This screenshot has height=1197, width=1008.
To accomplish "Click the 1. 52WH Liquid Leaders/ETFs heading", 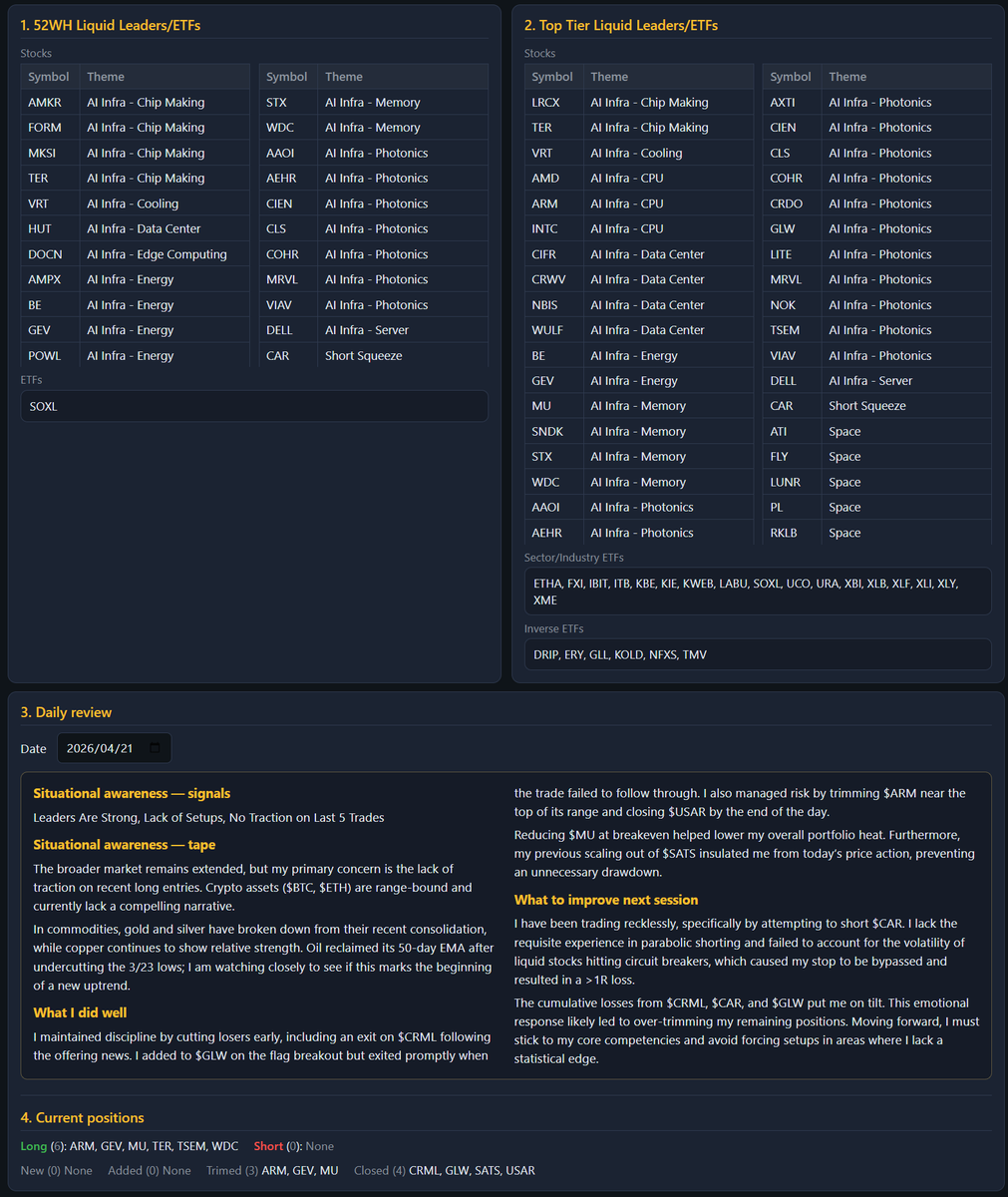I will click(x=111, y=25).
